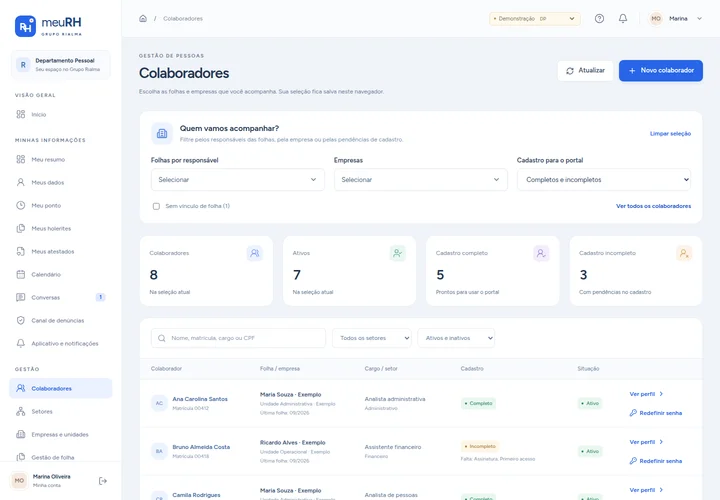Screen dimensions: 720x500
Task: Click the BA avatar of Bruno Almeida Costa
Action: [x=159, y=451]
